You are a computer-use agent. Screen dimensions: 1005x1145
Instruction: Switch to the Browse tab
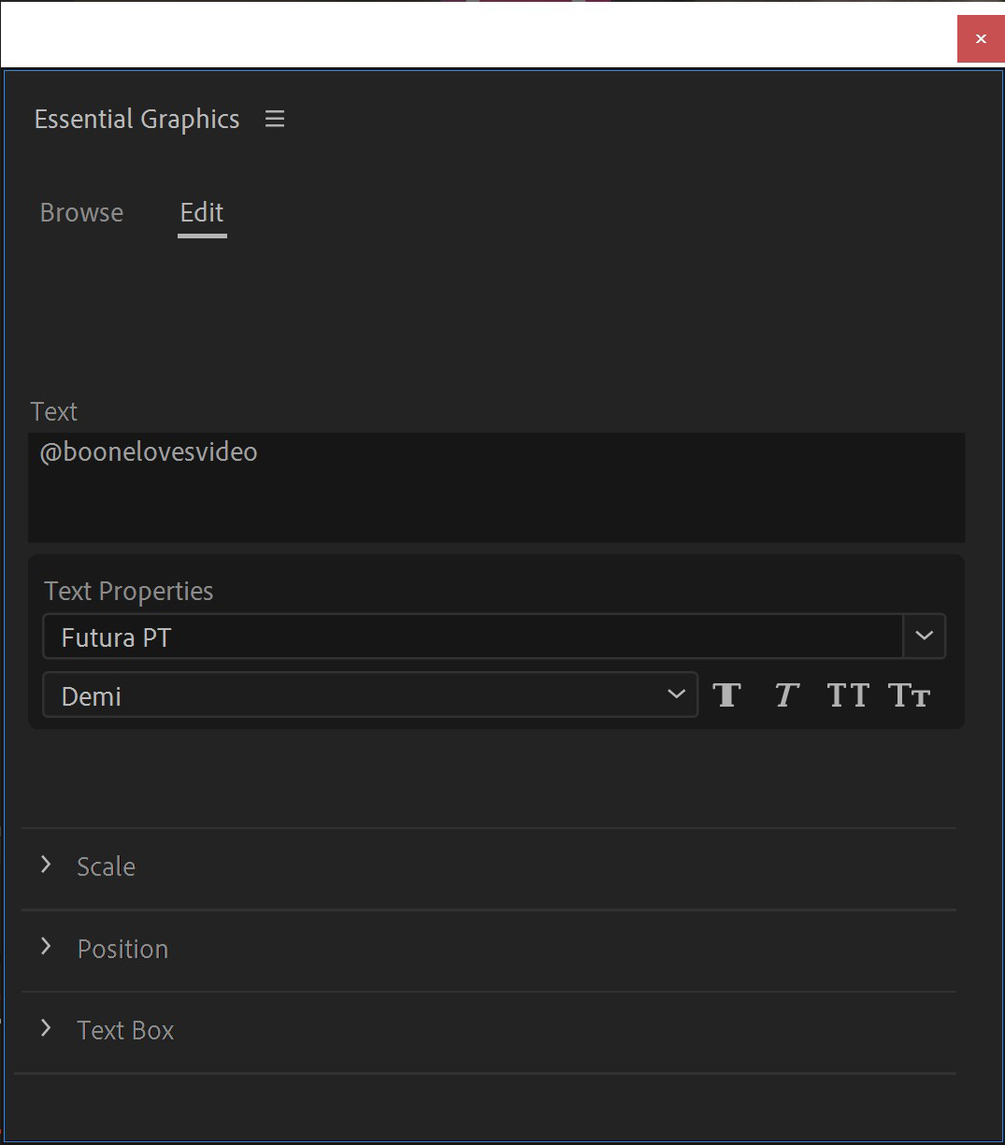[82, 213]
